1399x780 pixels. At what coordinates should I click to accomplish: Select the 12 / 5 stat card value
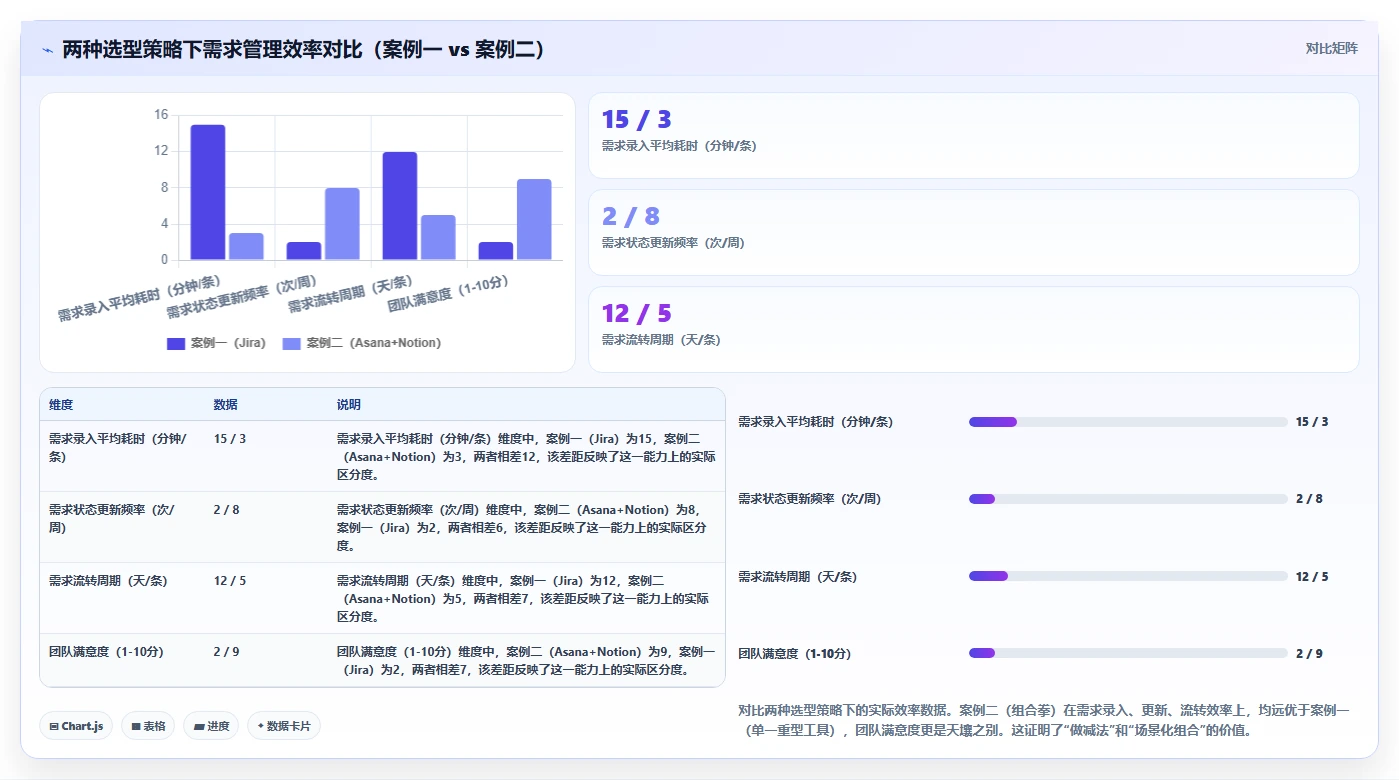636,314
